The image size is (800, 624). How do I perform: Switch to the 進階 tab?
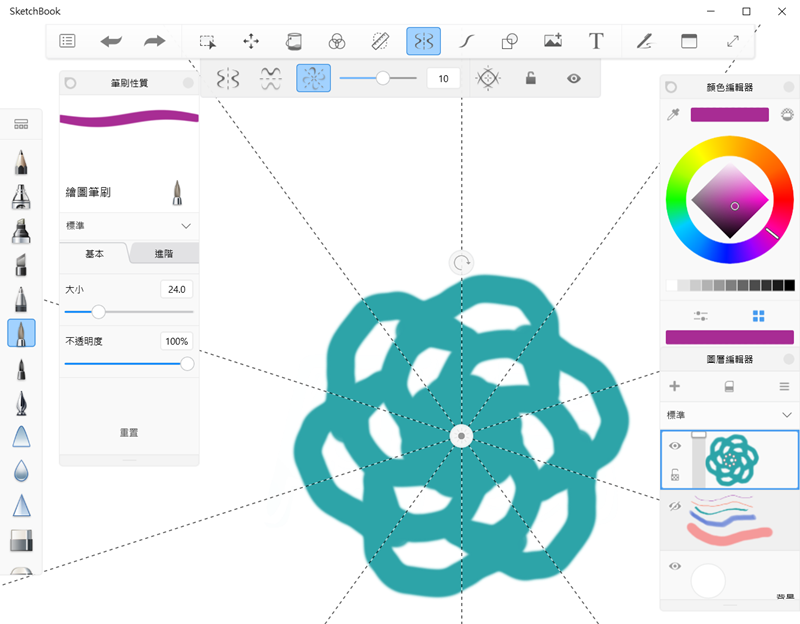click(x=164, y=254)
